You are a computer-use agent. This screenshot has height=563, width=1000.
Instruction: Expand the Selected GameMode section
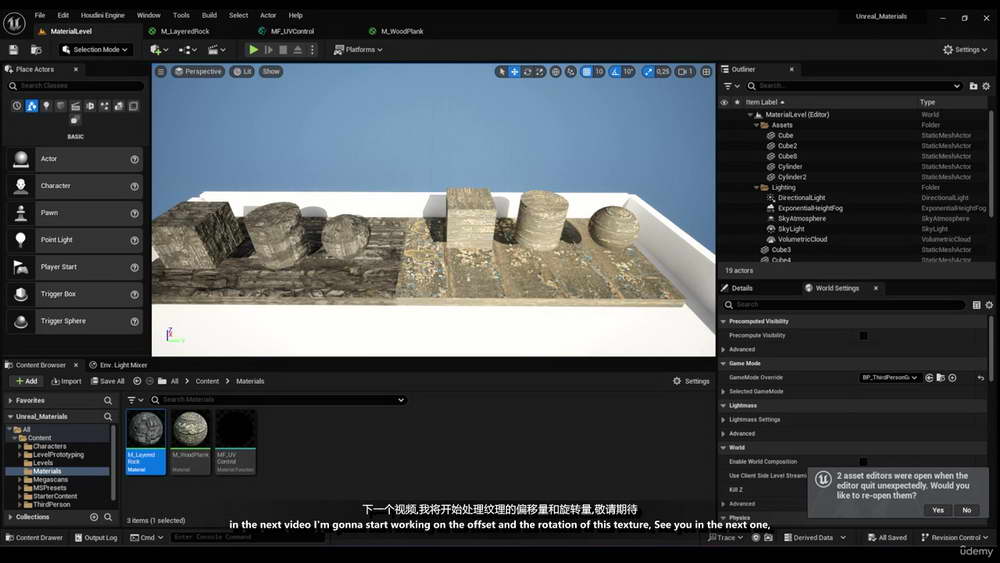point(723,391)
